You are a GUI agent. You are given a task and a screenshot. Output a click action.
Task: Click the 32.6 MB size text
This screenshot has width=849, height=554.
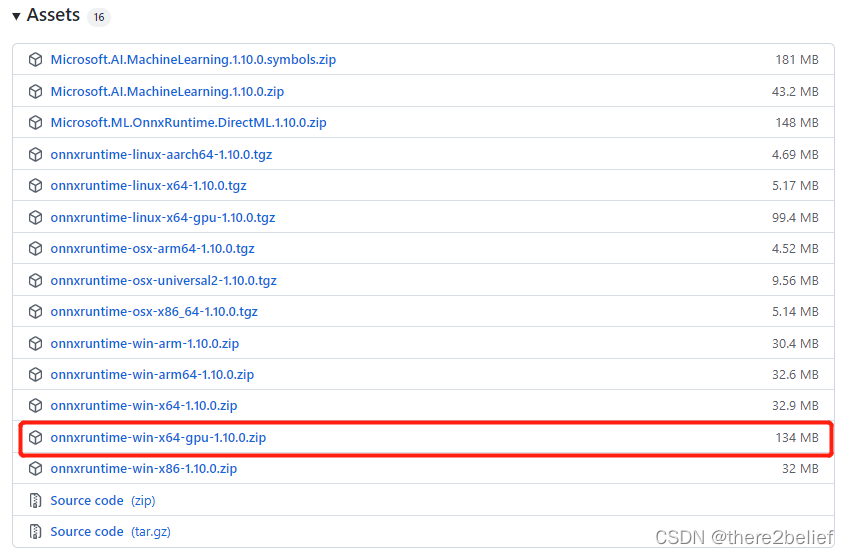click(795, 375)
